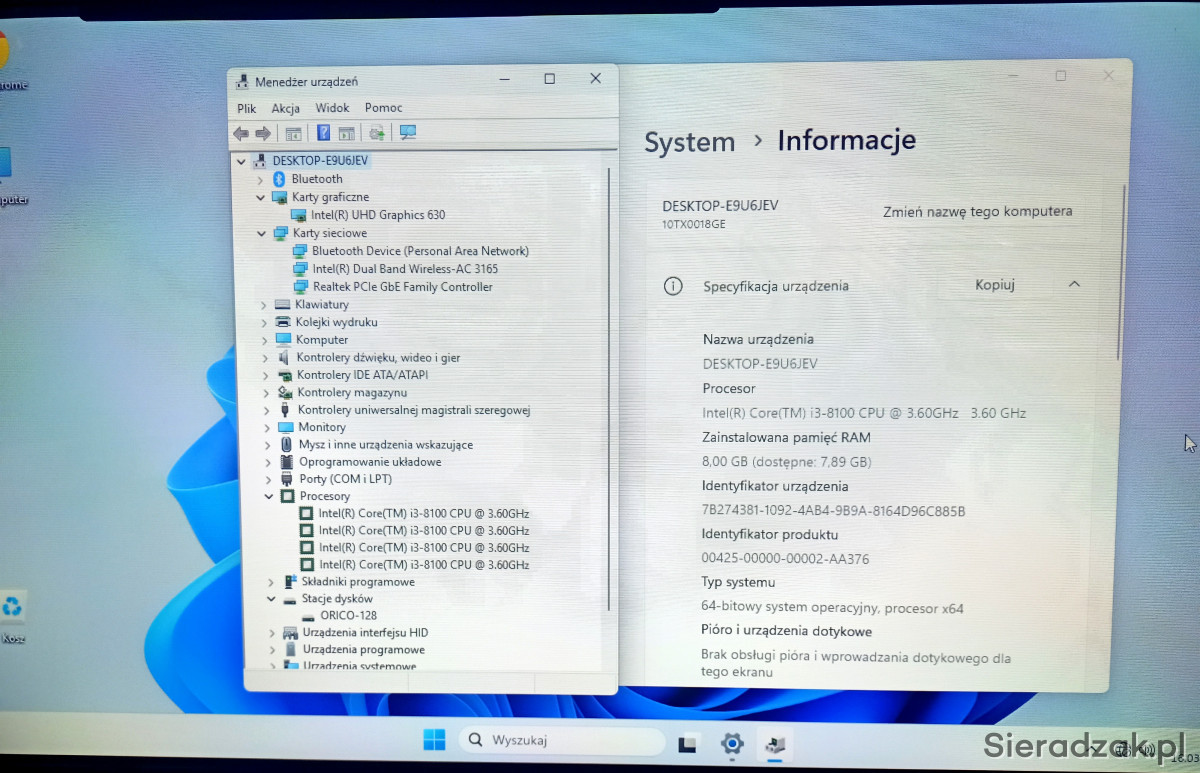Expand the Klawiatury tree node
Viewport: 1200px width, 773px height.
click(x=264, y=305)
